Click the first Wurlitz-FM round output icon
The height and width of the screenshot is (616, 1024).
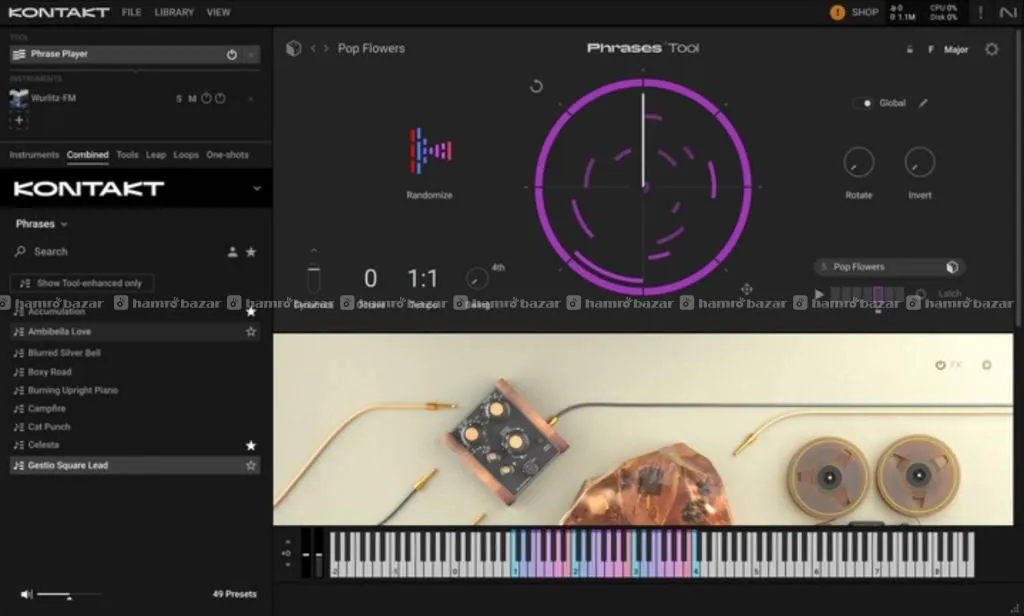pyautogui.click(x=206, y=99)
